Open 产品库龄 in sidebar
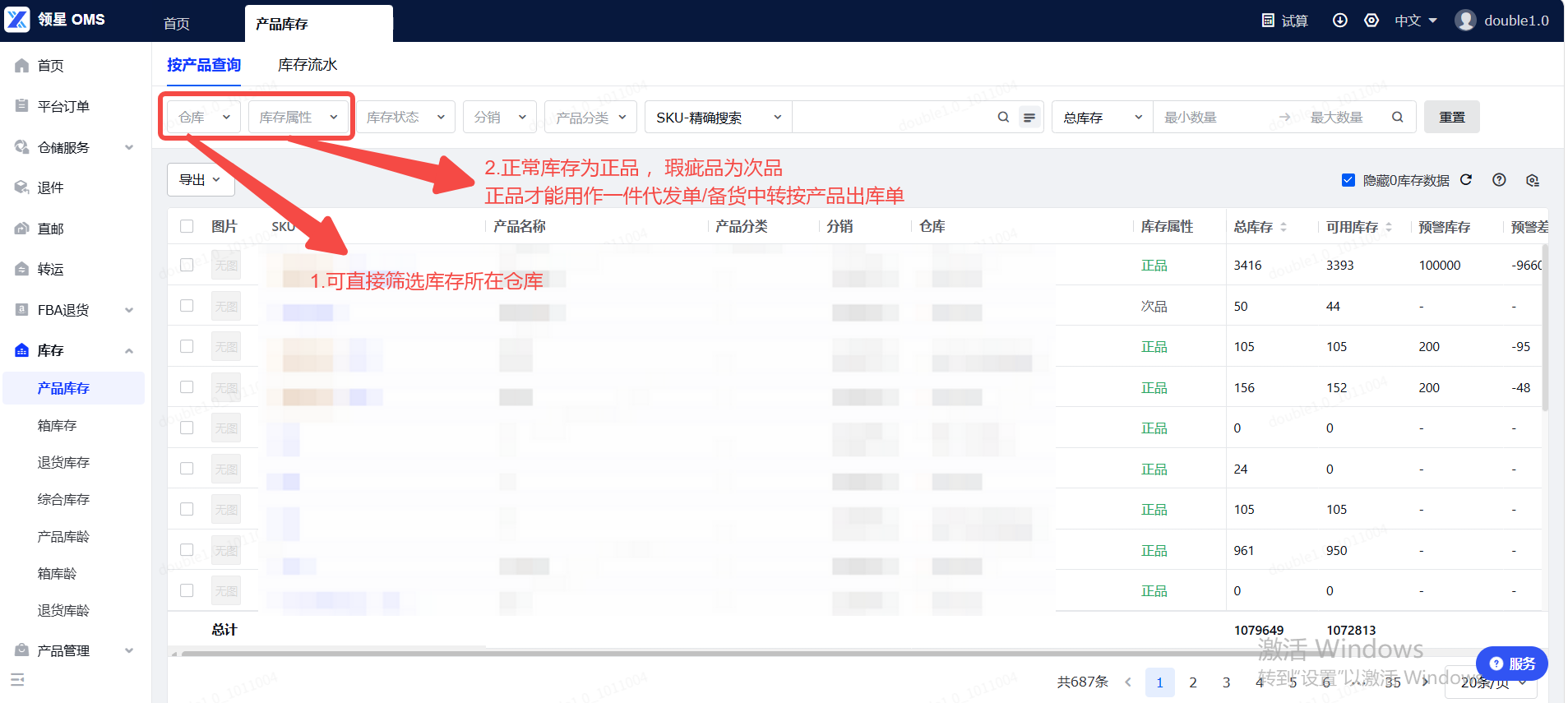 pyautogui.click(x=63, y=536)
